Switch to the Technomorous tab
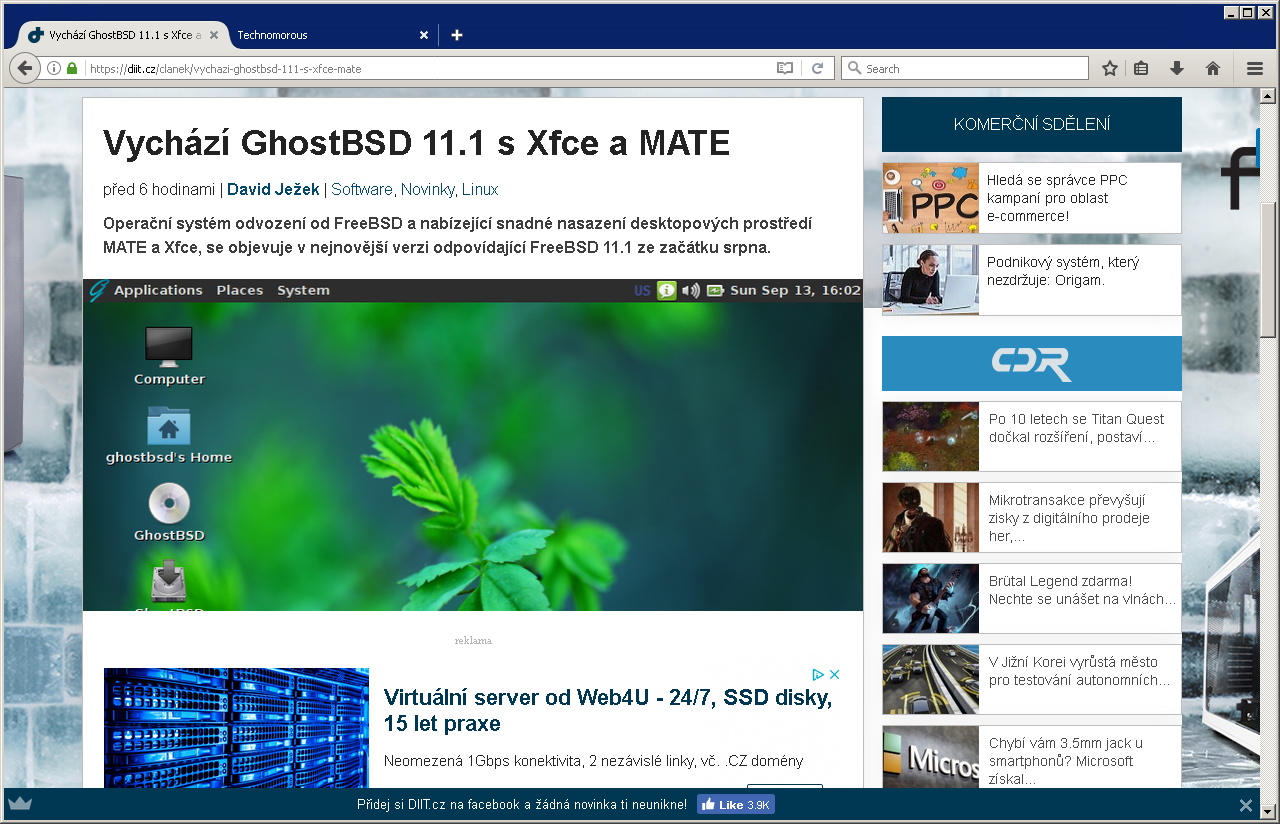Screen dimensions: 1280x824 (332, 35)
